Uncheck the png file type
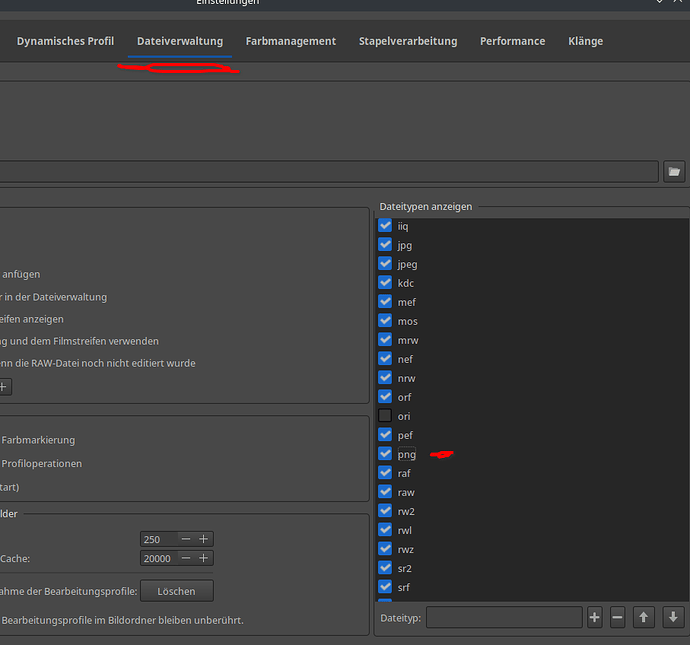This screenshot has height=645, width=690. 385,454
